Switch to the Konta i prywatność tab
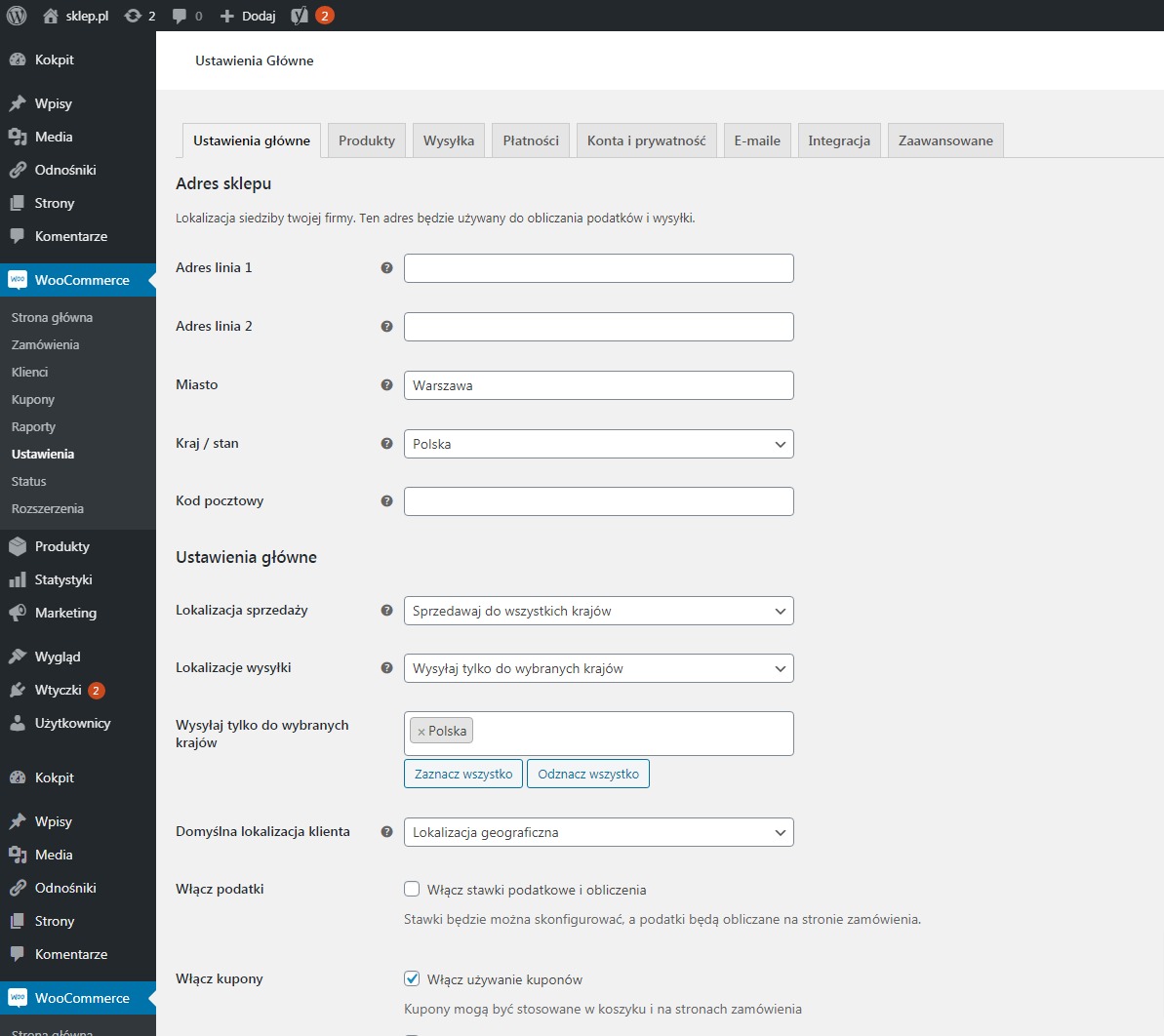 click(647, 140)
